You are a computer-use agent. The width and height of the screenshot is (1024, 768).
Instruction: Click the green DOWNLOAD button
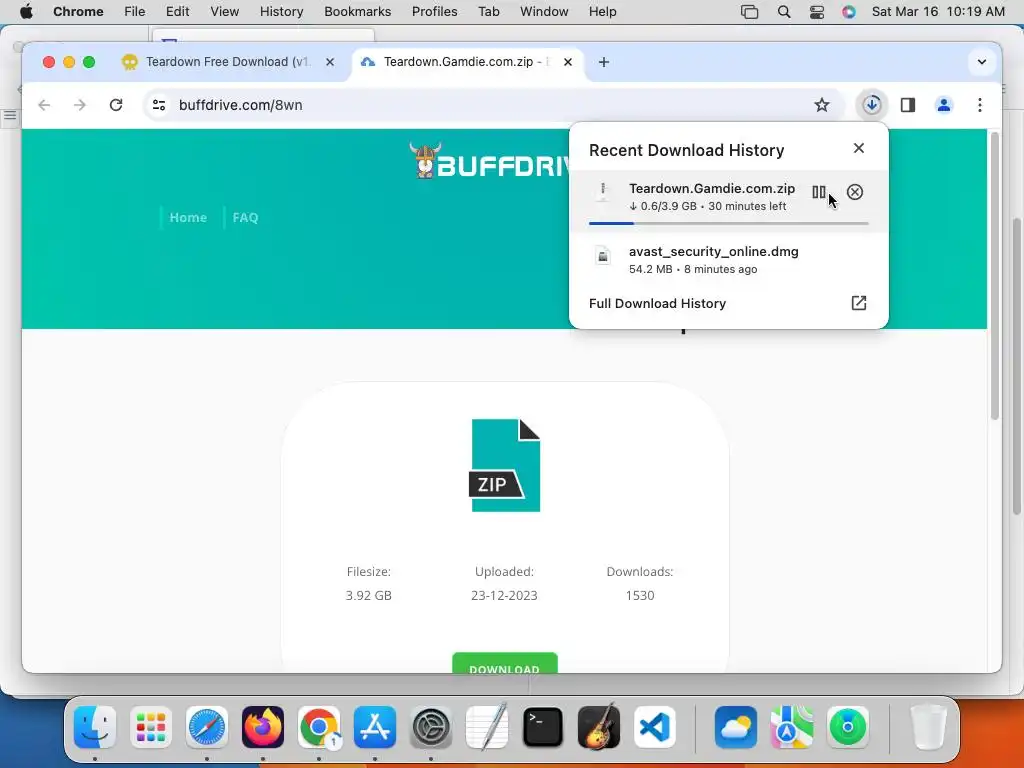[505, 662]
